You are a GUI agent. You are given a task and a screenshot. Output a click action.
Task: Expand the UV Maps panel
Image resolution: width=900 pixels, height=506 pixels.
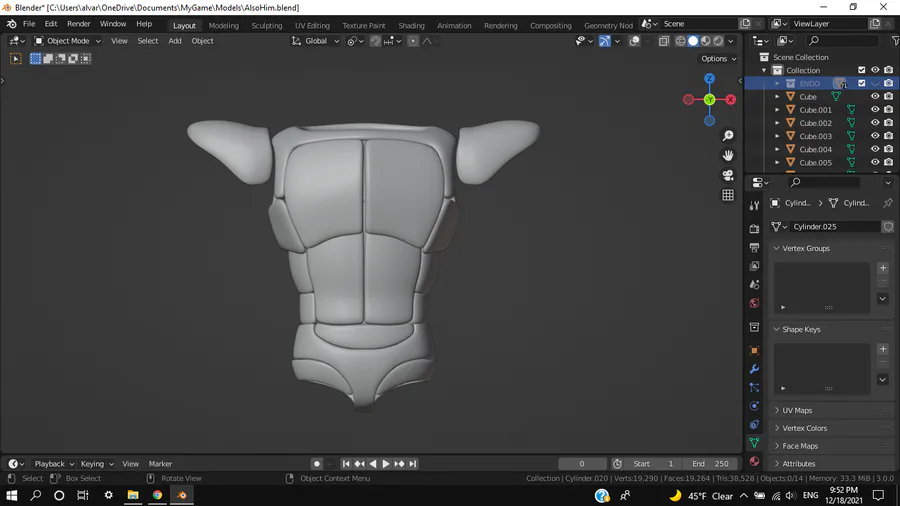797,410
